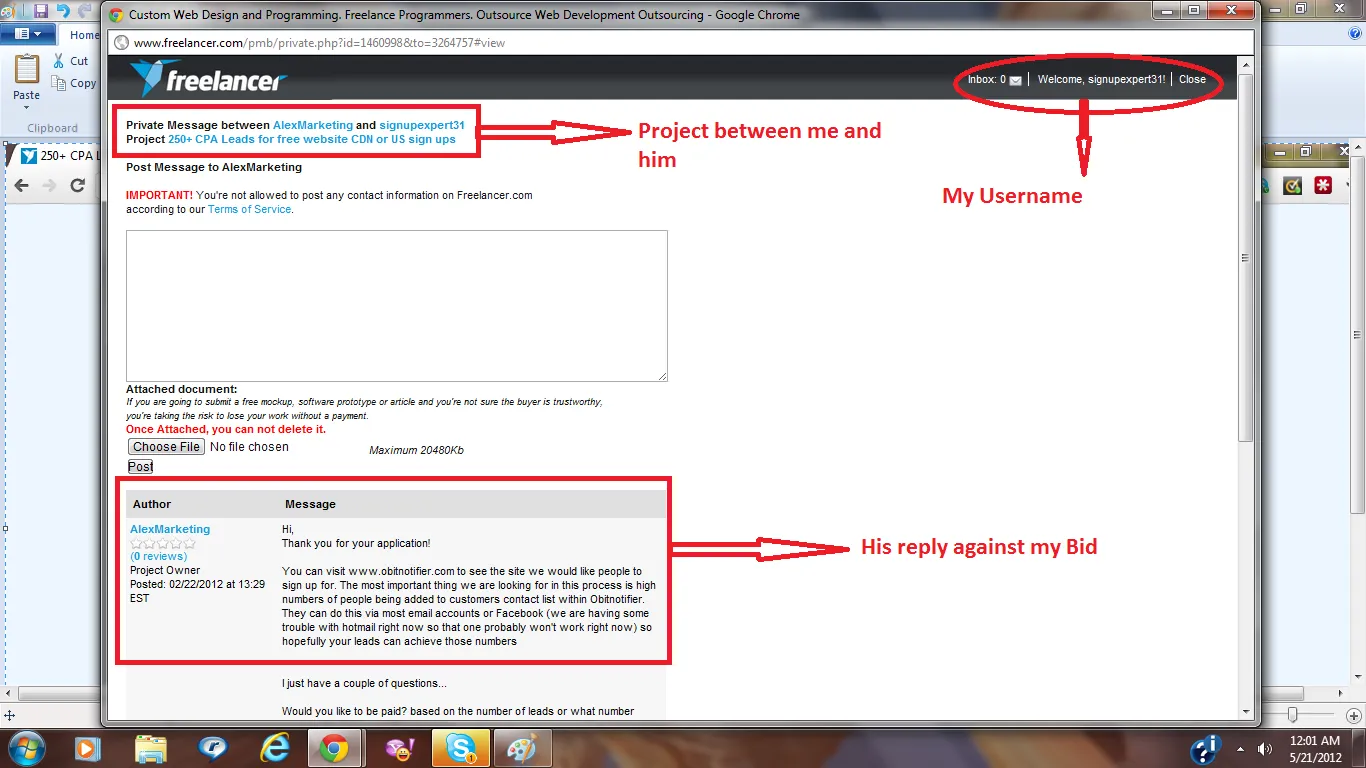Click the globe icon in address bar

point(122,43)
